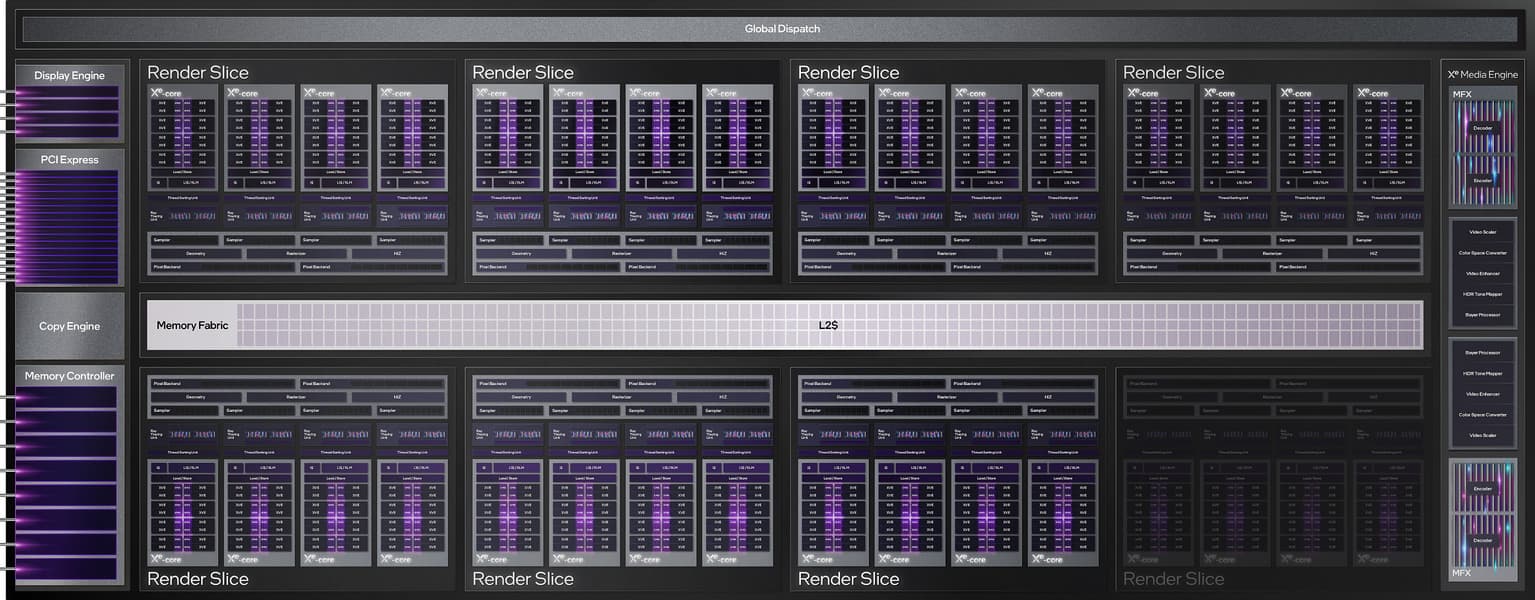Select the lower Bayer Processor block

pyautogui.click(x=1482, y=352)
